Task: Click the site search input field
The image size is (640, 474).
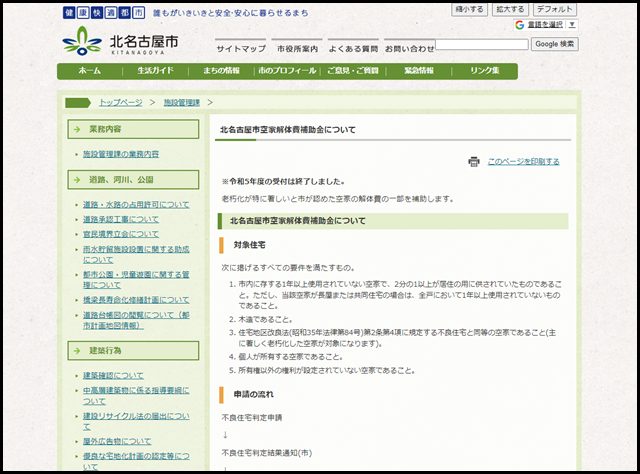Action: tap(481, 45)
